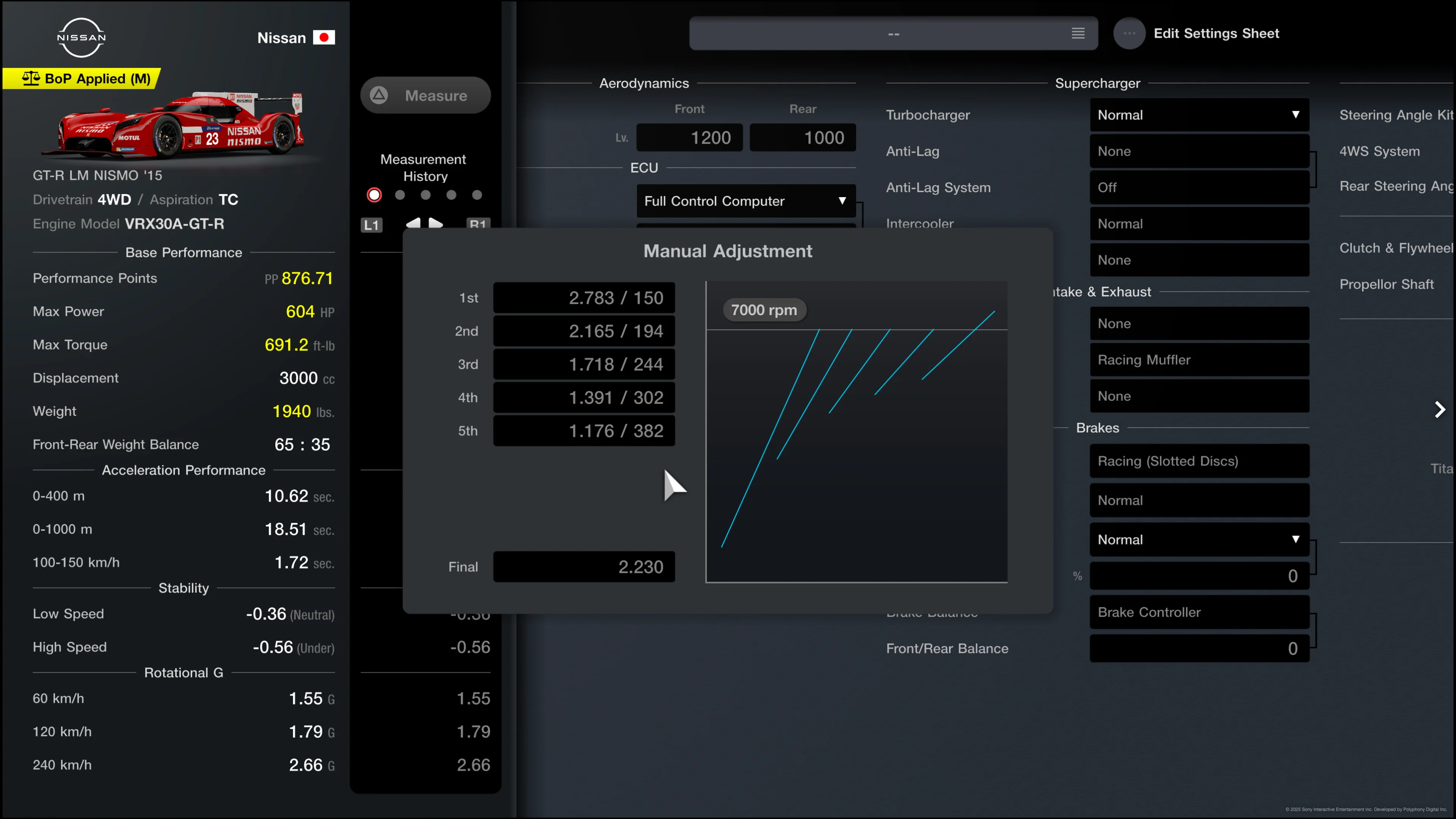Select the first measurement history dot
Viewport: 1456px width, 819px height.
374,195
